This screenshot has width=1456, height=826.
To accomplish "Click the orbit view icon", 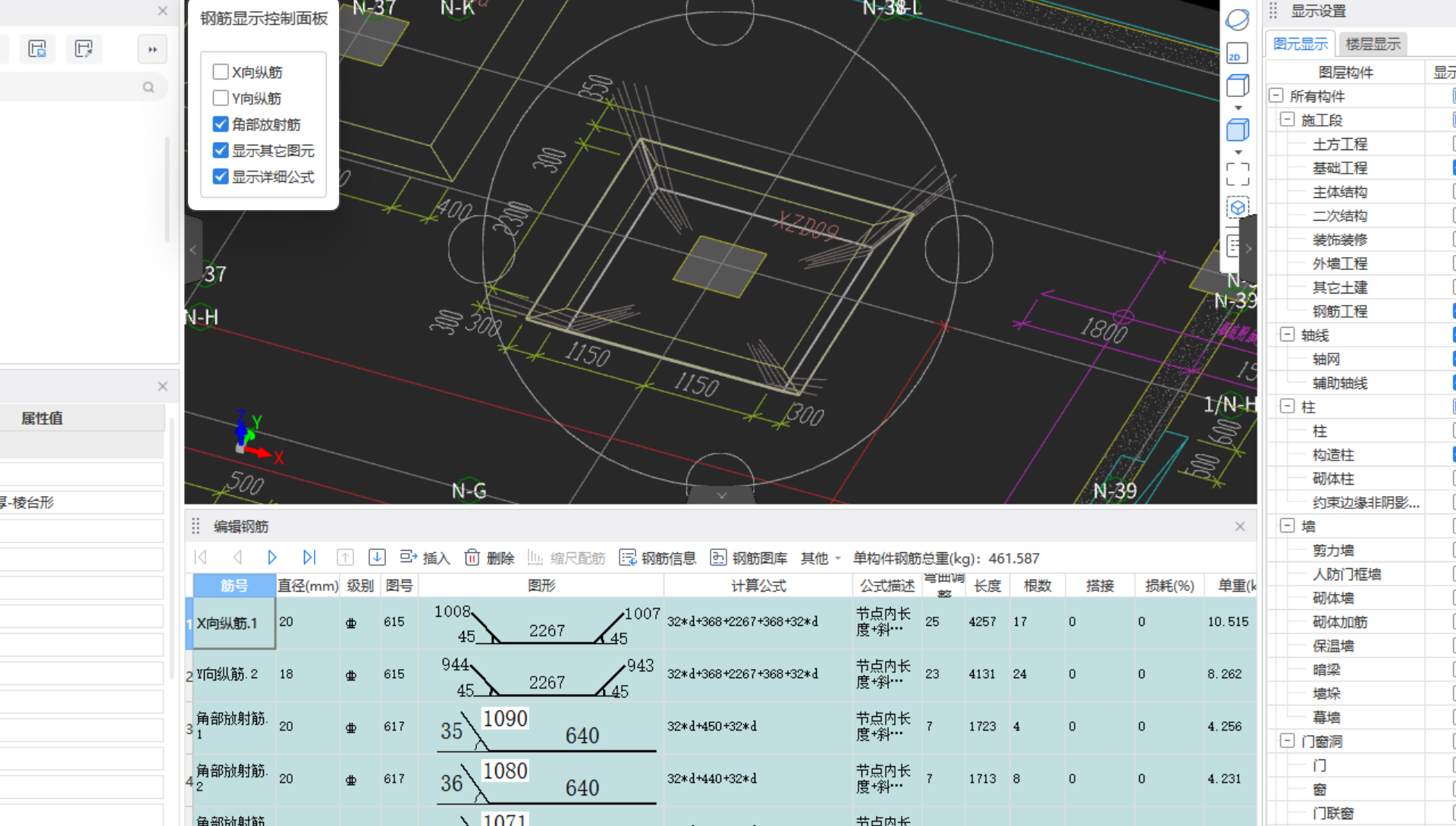I will coord(1238,20).
